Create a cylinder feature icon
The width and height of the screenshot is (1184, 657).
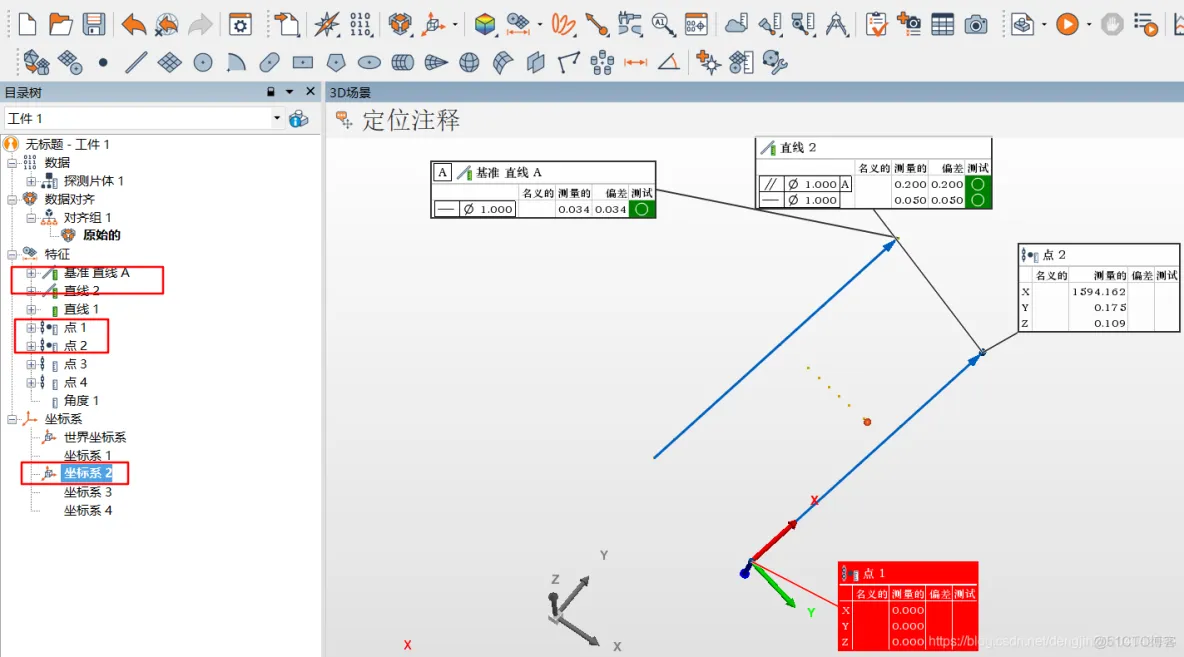coord(402,62)
